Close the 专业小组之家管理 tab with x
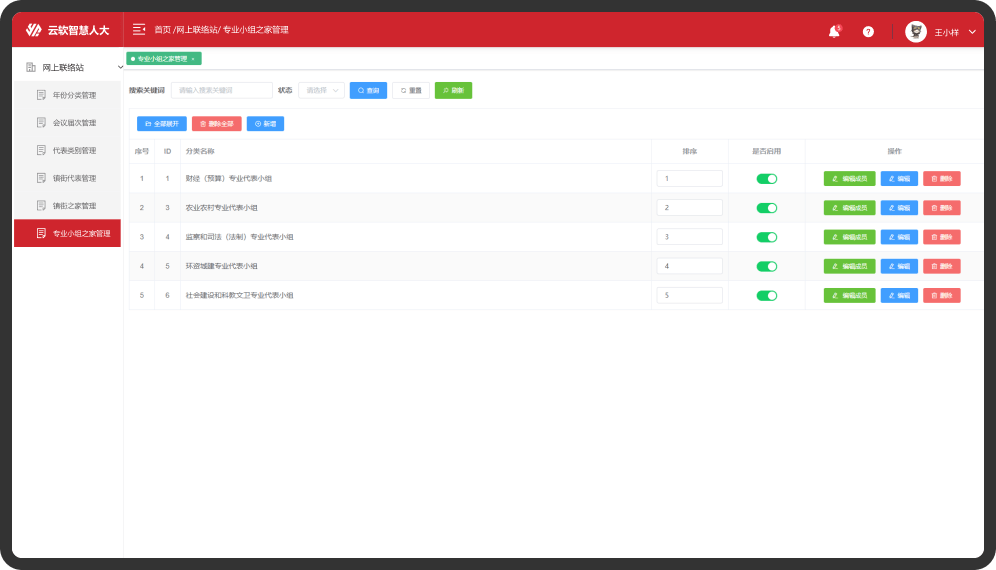The width and height of the screenshot is (996, 570). [193, 59]
